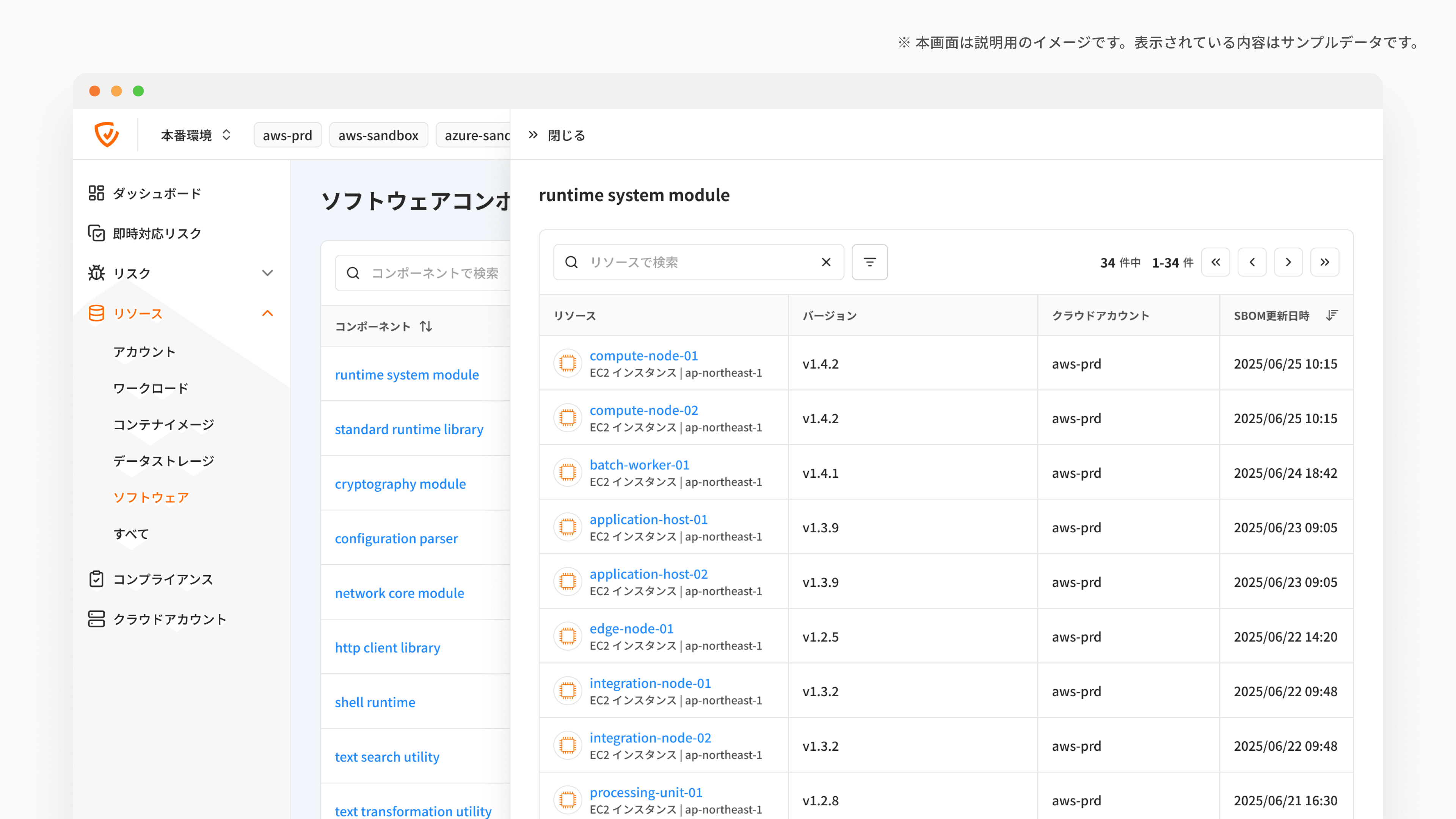Open the 本番環境 environment selector
This screenshot has height=819, width=1456.
(196, 135)
